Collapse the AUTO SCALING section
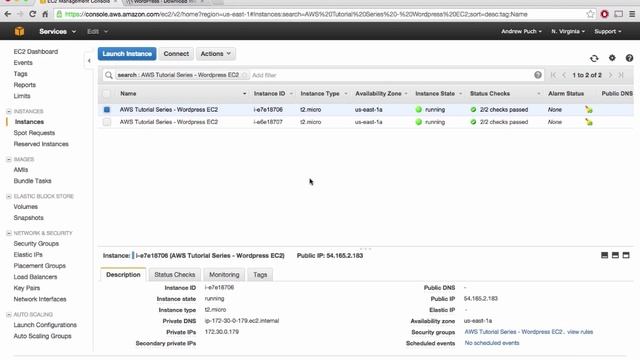The width and height of the screenshot is (640, 360). point(9,315)
